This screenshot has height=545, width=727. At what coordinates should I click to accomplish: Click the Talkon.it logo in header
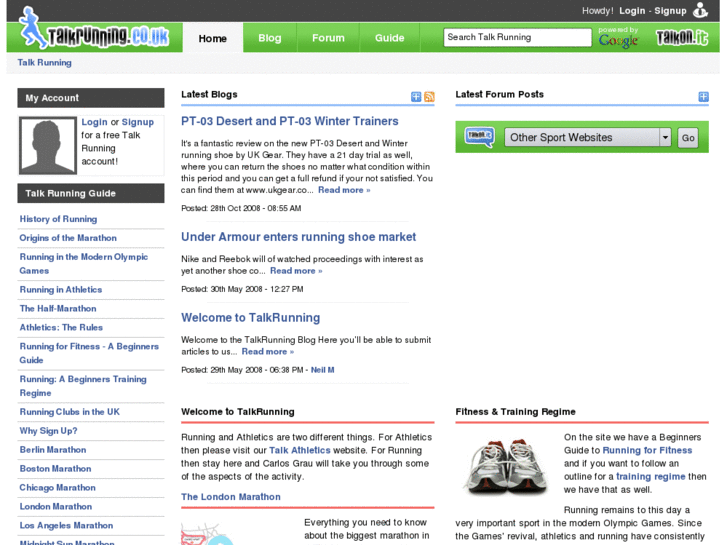(x=682, y=38)
